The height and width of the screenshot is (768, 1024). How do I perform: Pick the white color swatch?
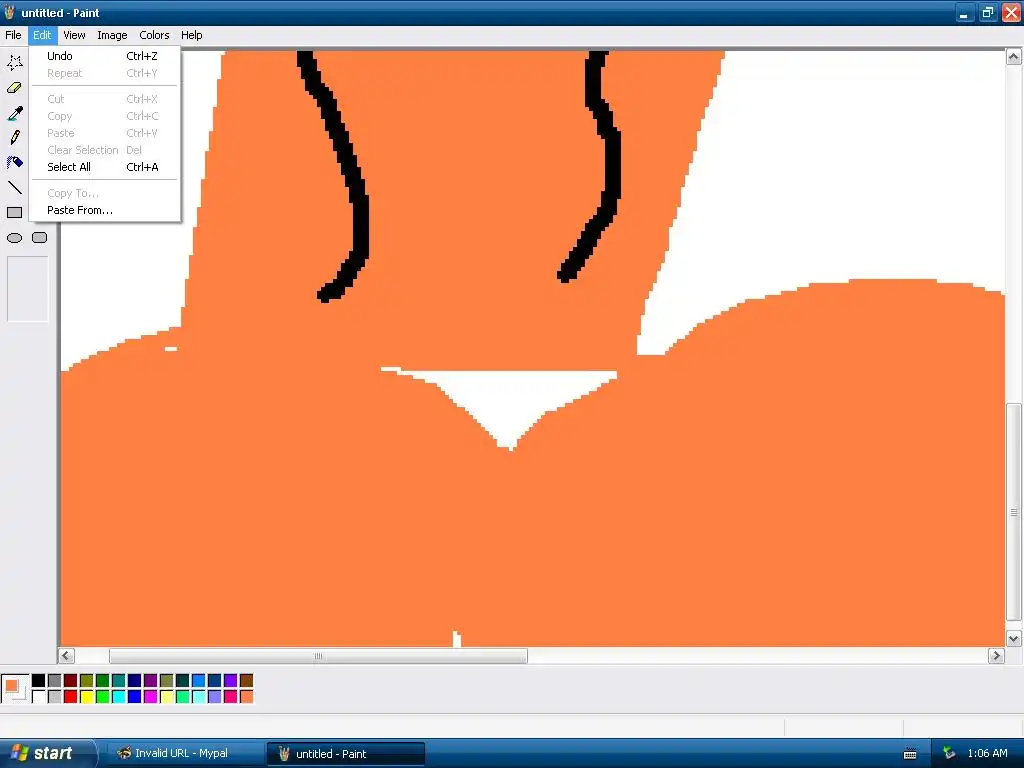pos(39,697)
